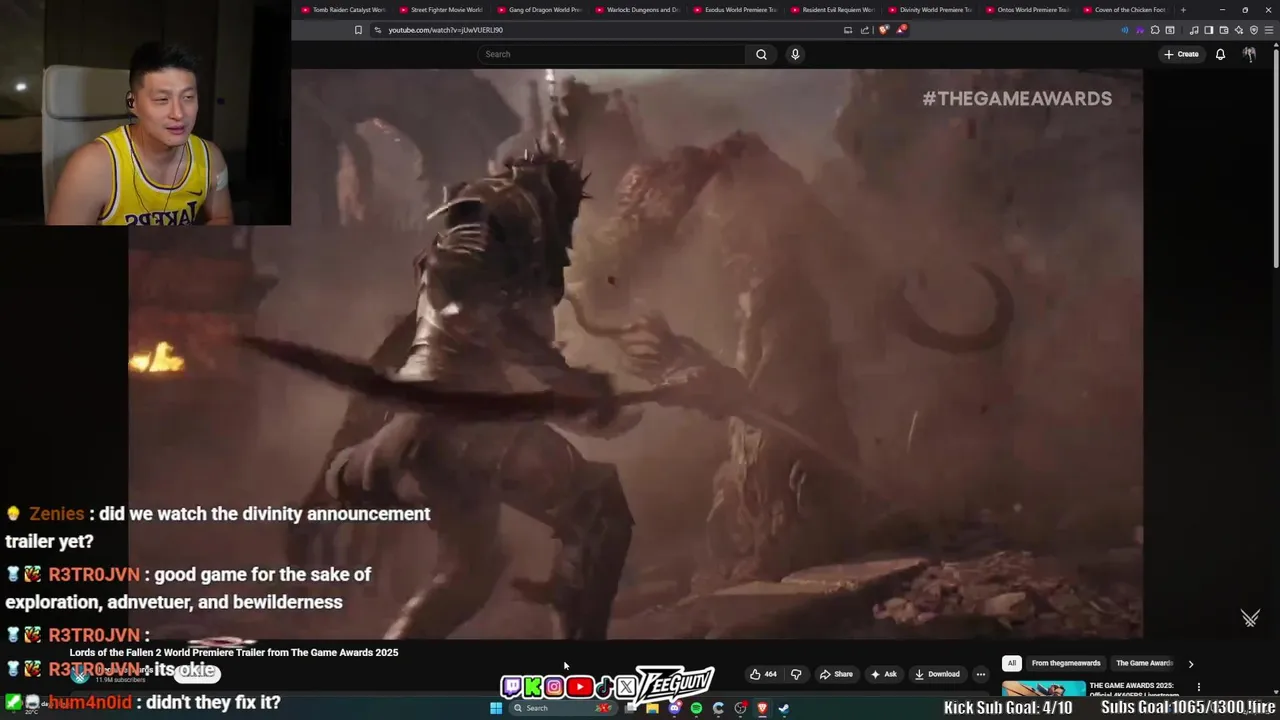Click the youtube.com address bar URL
Image resolution: width=1280 pixels, height=720 pixels.
pyautogui.click(x=445, y=30)
